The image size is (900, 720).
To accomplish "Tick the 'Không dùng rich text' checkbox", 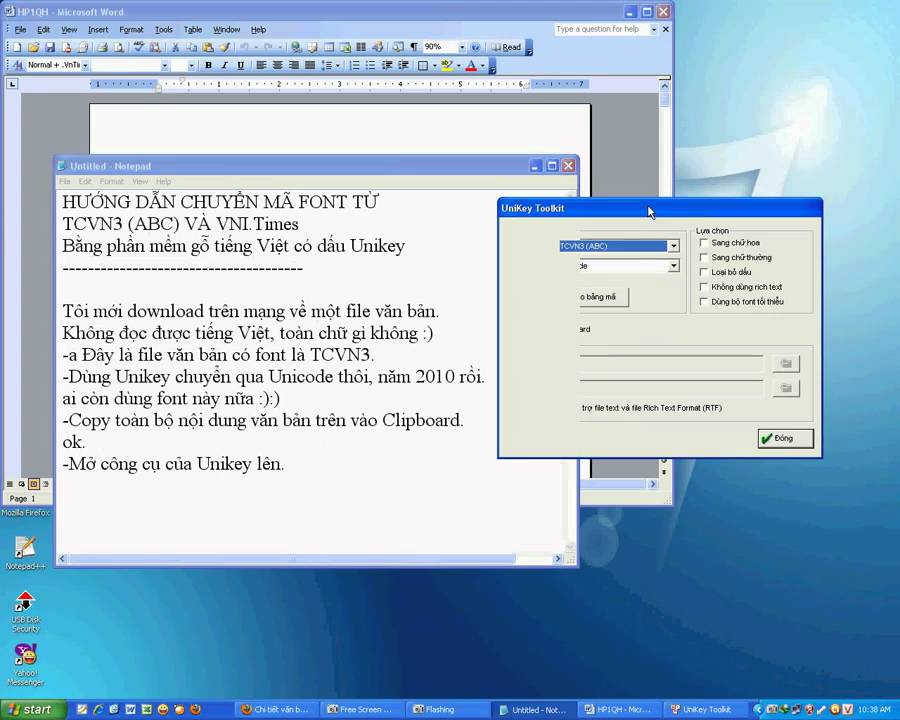I will click(704, 287).
